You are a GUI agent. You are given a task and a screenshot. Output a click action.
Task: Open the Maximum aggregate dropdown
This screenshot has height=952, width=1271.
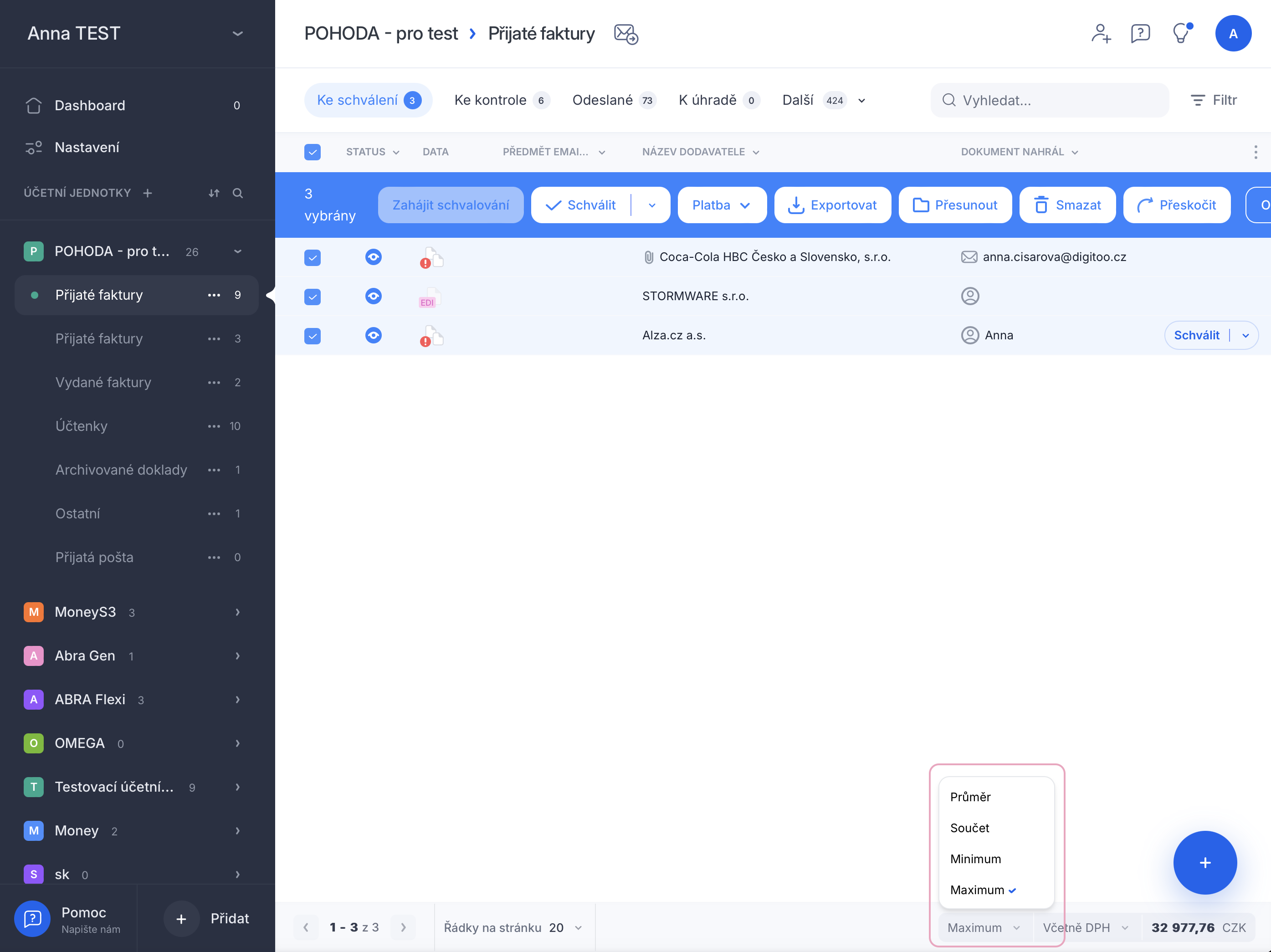(x=985, y=927)
